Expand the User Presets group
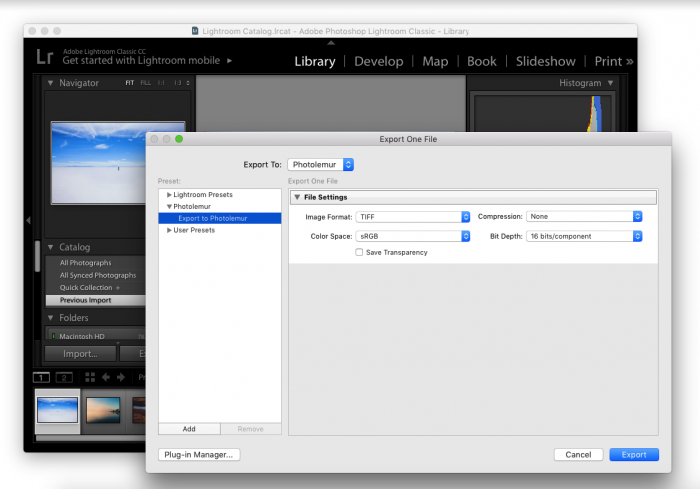The width and height of the screenshot is (700, 489). pyautogui.click(x=169, y=230)
